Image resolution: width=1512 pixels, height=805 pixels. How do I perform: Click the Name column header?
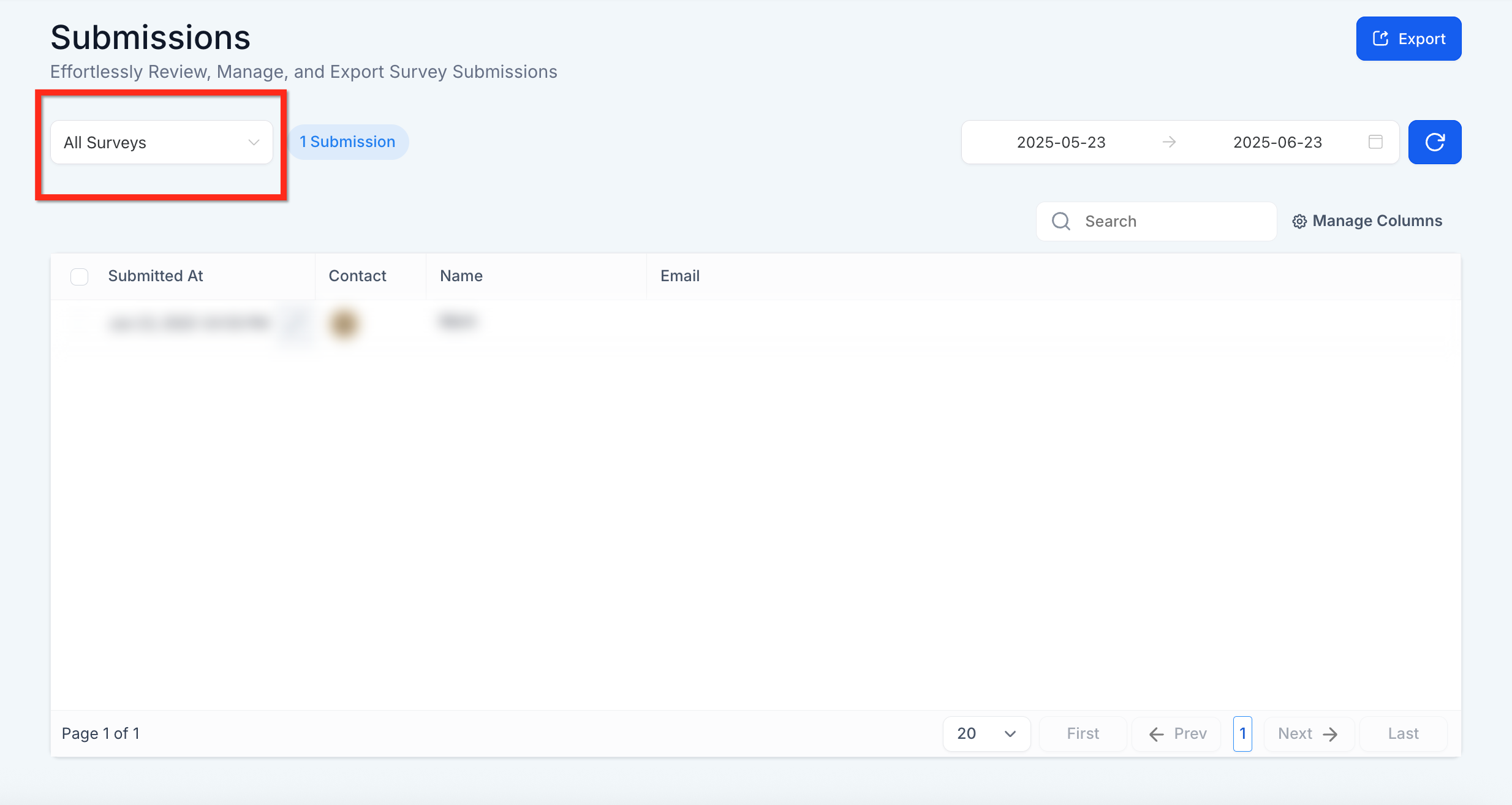(x=461, y=276)
